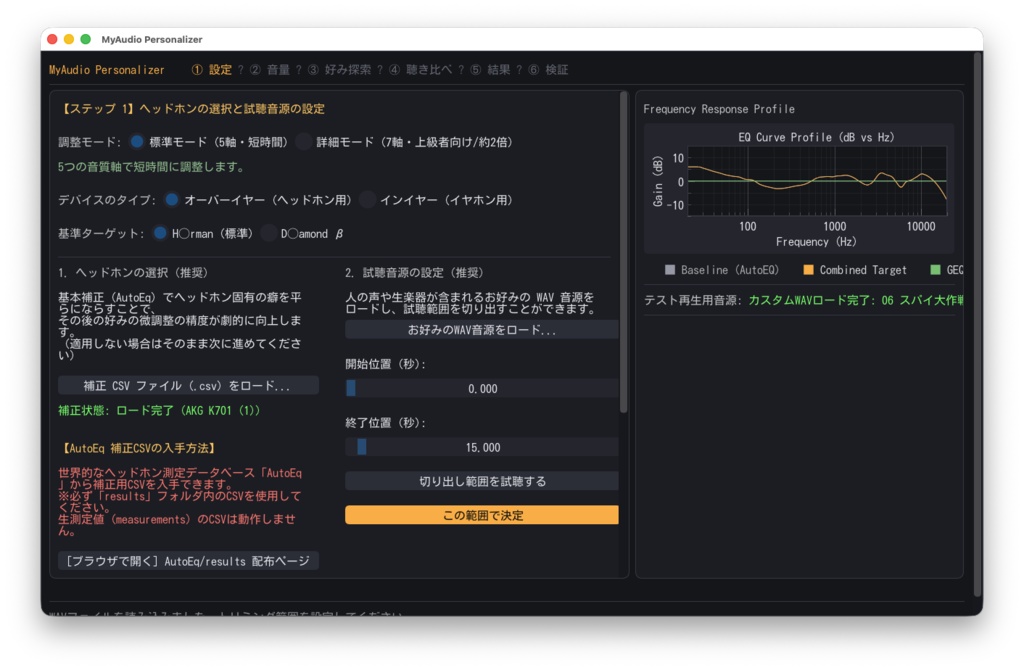Image resolution: width=1024 pixels, height=670 pixels.
Task: Click the 1. ヘッドホンの選択（推奨） heading
Action: (133, 272)
